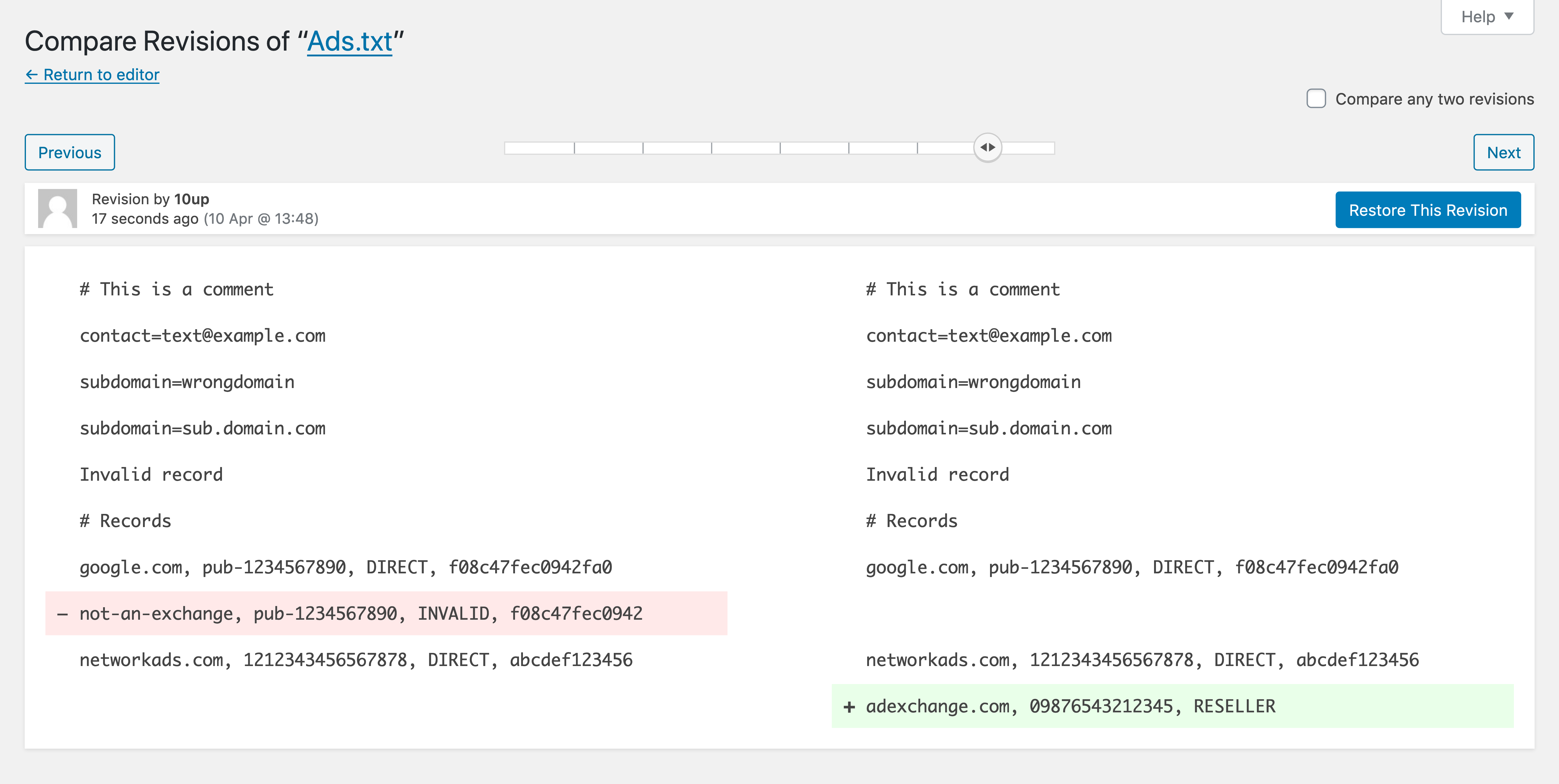1559x784 pixels.
Task: Click the plus icon on added line
Action: click(x=849, y=707)
